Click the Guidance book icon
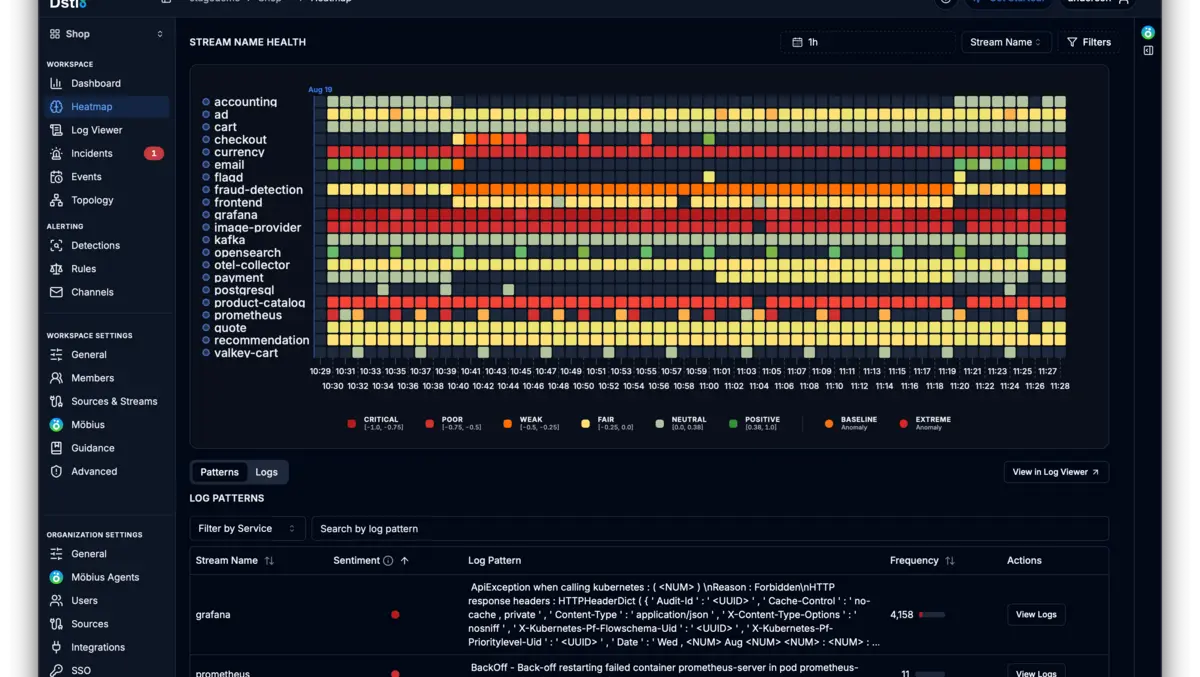 [56, 448]
